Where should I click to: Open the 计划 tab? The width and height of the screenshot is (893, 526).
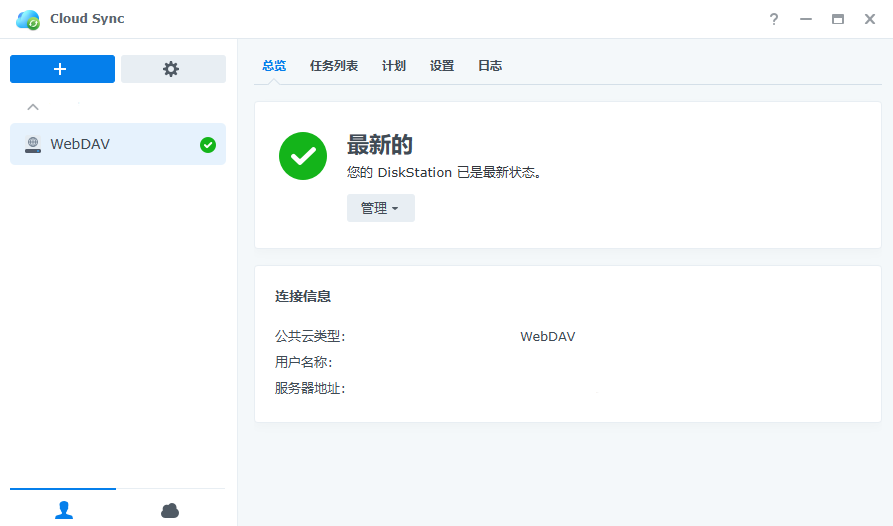pyautogui.click(x=394, y=66)
